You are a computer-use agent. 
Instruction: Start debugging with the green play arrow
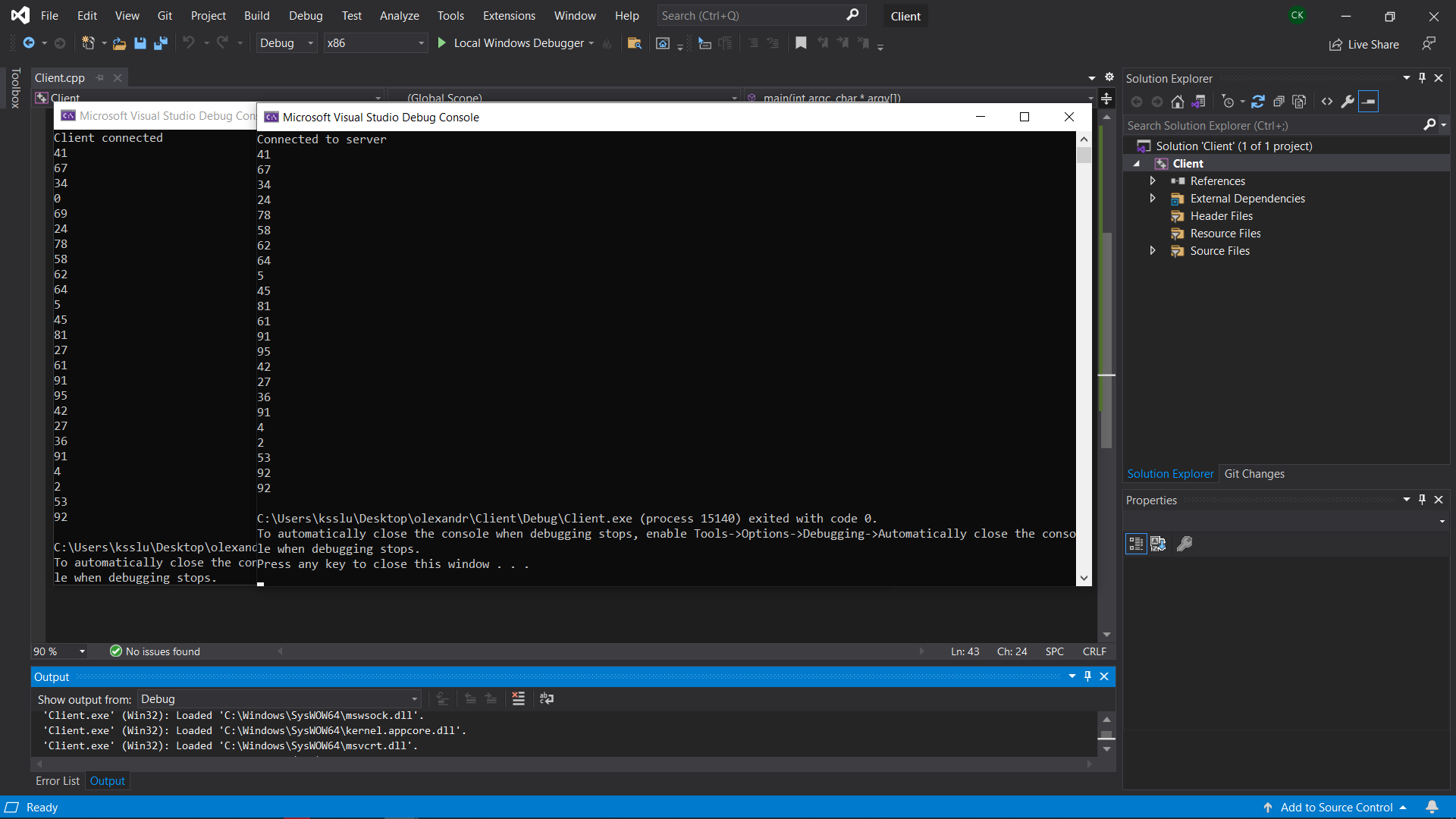(441, 43)
